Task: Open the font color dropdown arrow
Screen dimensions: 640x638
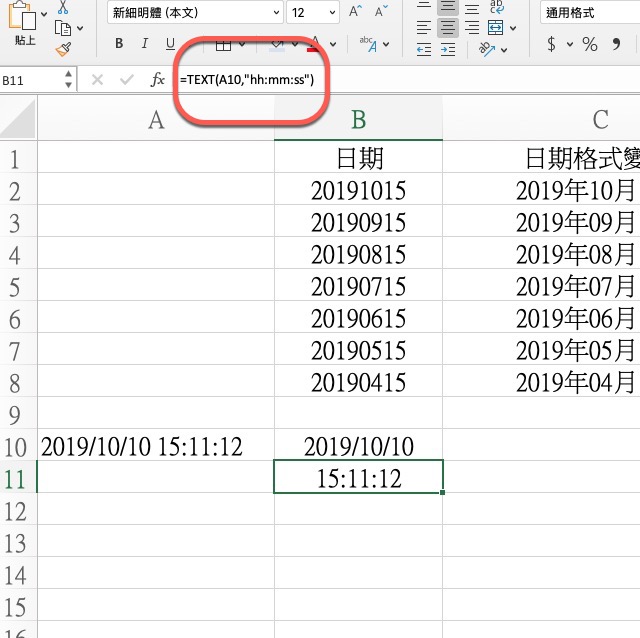Action: click(333, 44)
